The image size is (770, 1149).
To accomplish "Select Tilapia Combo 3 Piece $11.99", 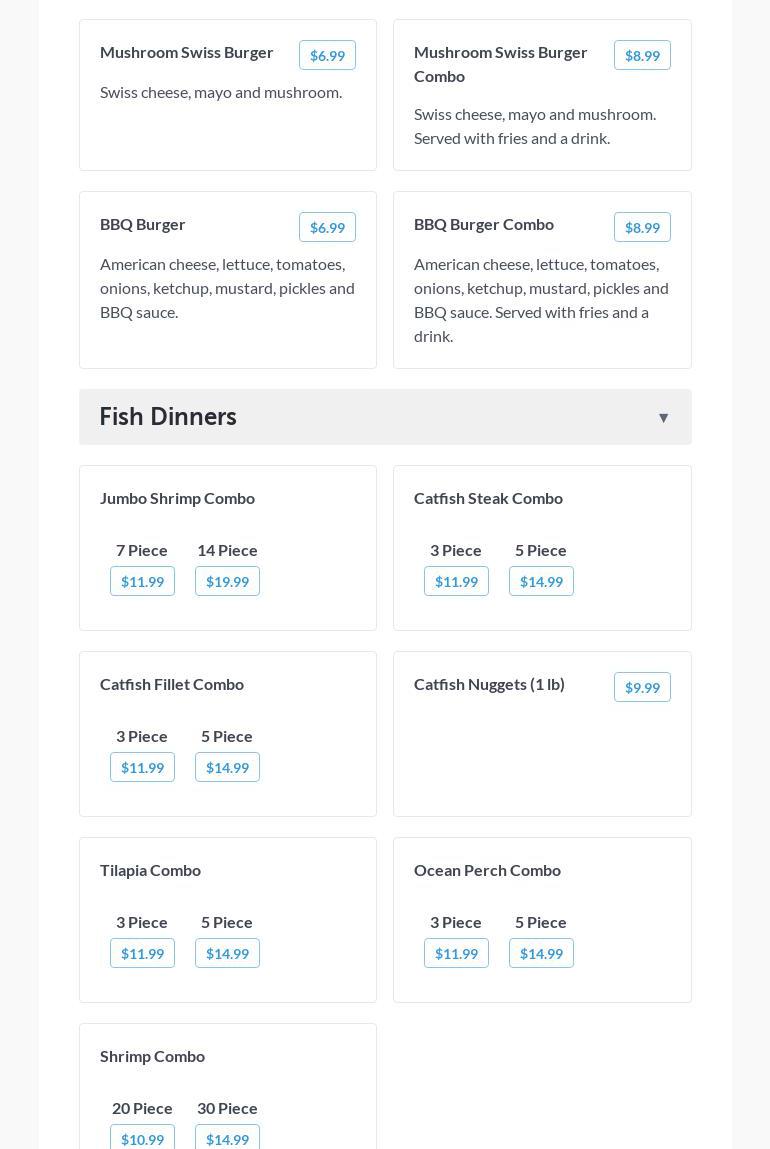I will click(142, 954).
